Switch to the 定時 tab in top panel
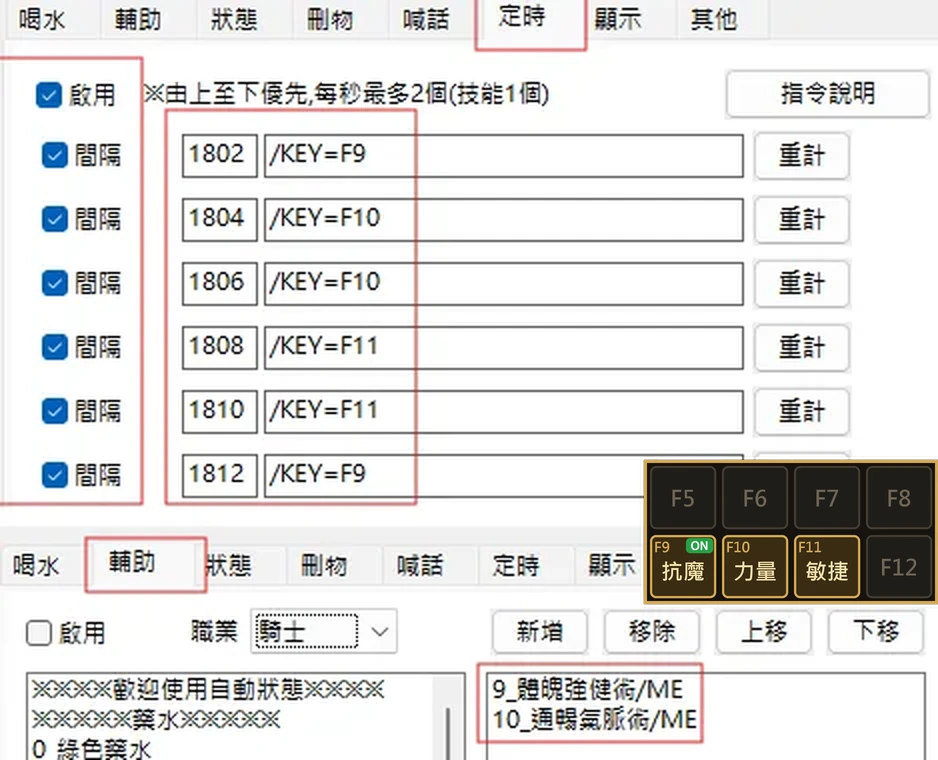Viewport: 938px width, 760px height. coord(522,17)
